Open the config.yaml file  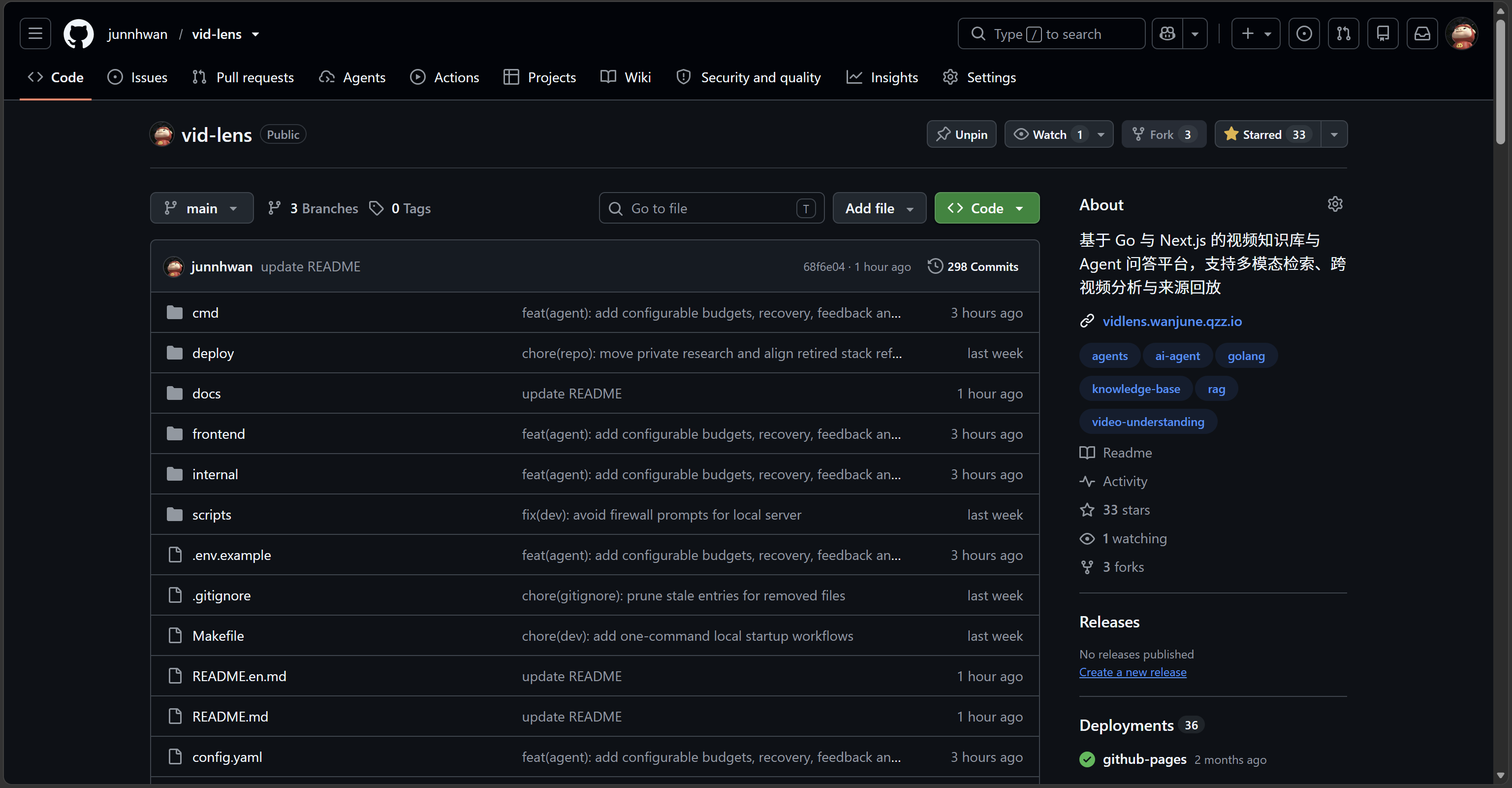(227, 757)
